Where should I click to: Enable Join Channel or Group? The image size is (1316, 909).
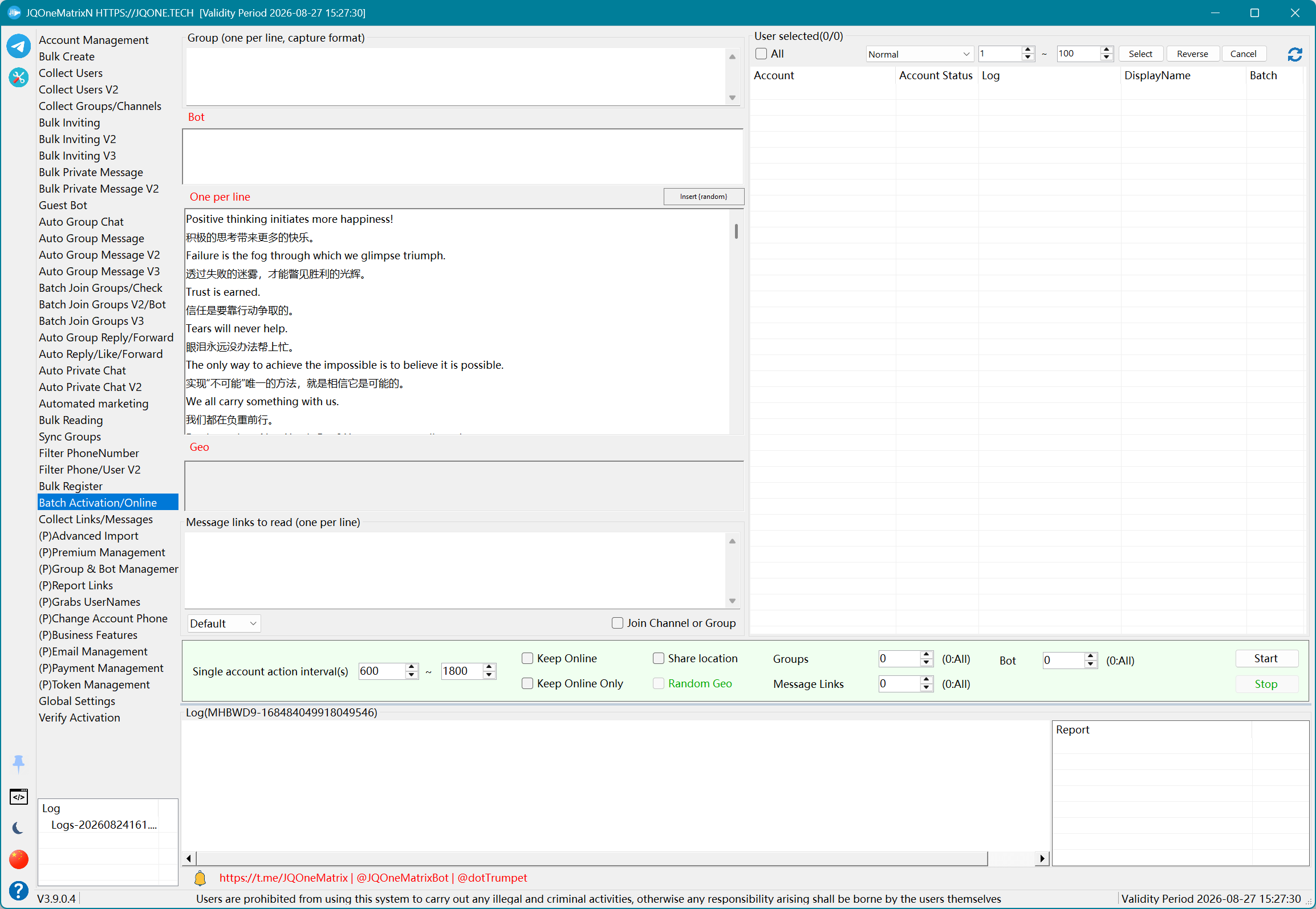click(x=618, y=623)
